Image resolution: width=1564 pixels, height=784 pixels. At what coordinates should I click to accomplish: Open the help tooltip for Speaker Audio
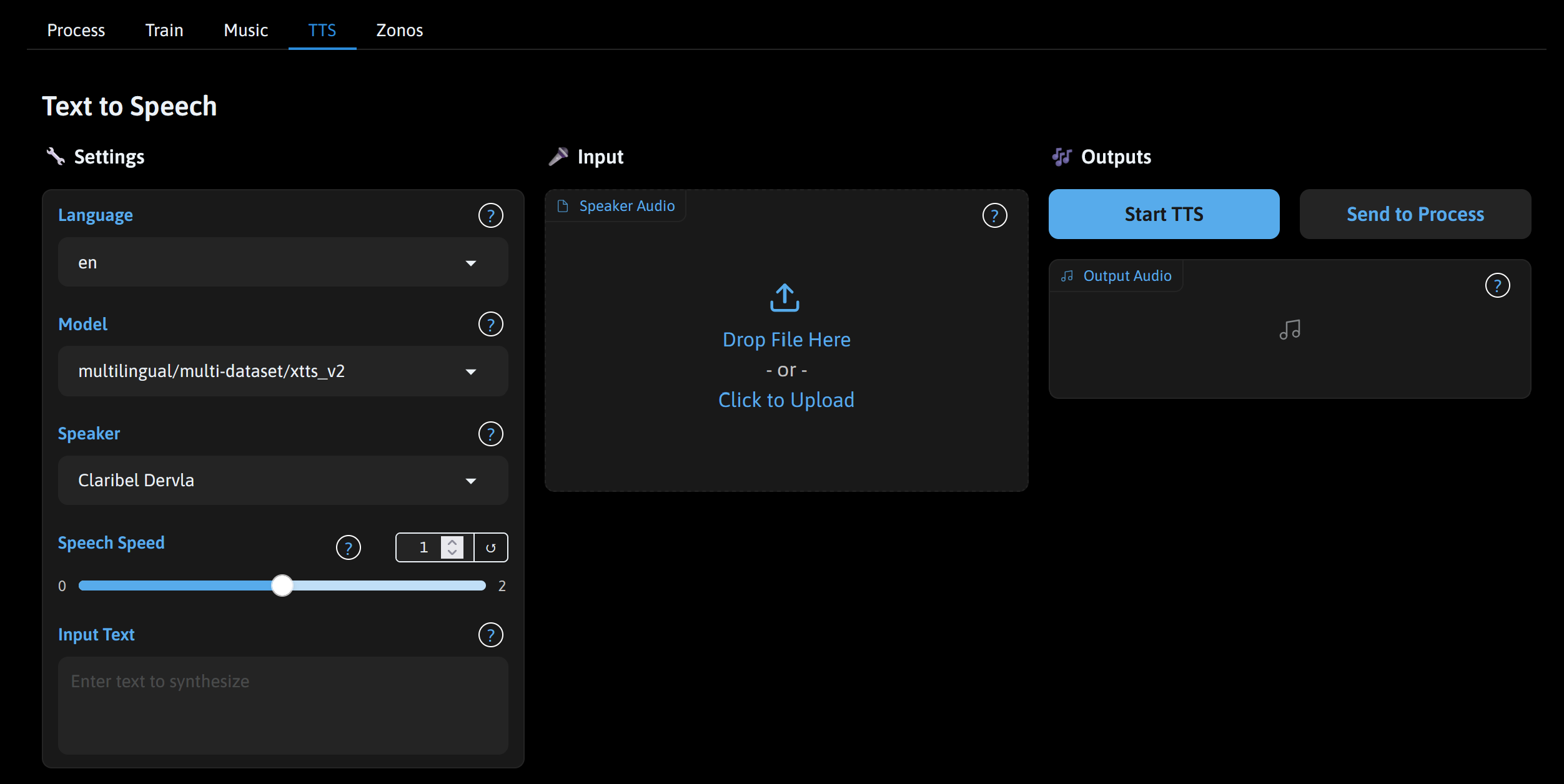click(994, 215)
